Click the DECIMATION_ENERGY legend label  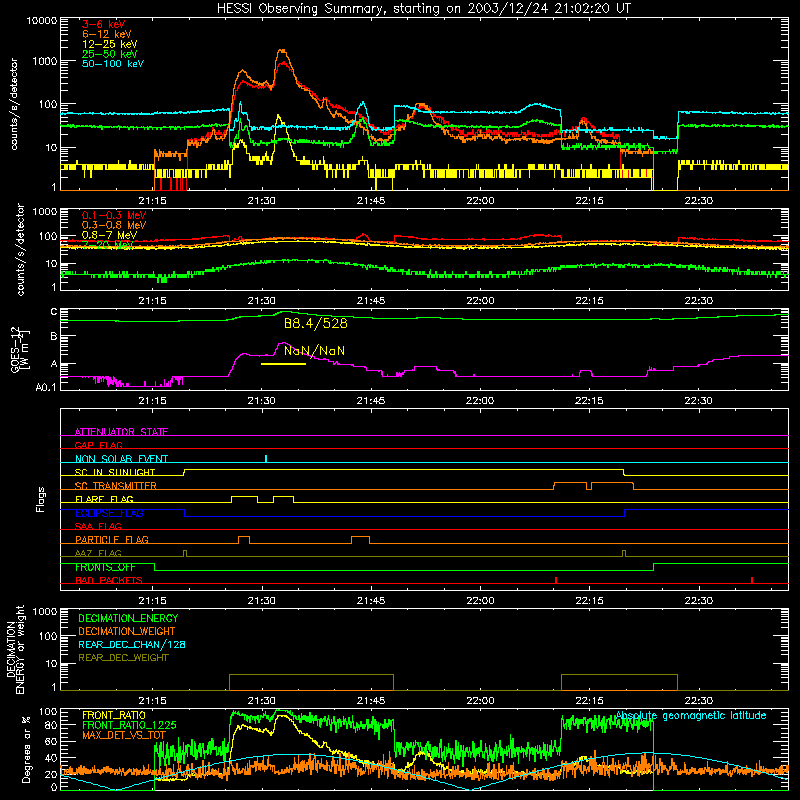128,618
